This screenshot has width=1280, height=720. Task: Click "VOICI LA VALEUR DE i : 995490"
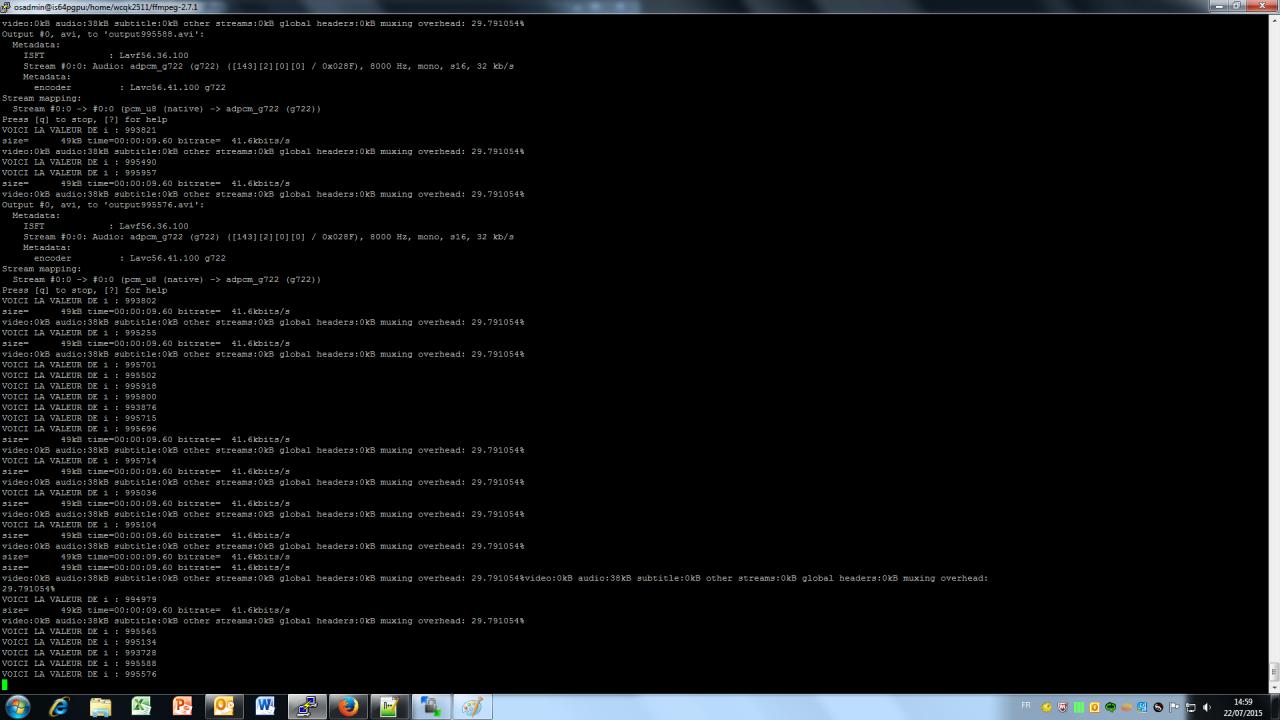pos(79,162)
